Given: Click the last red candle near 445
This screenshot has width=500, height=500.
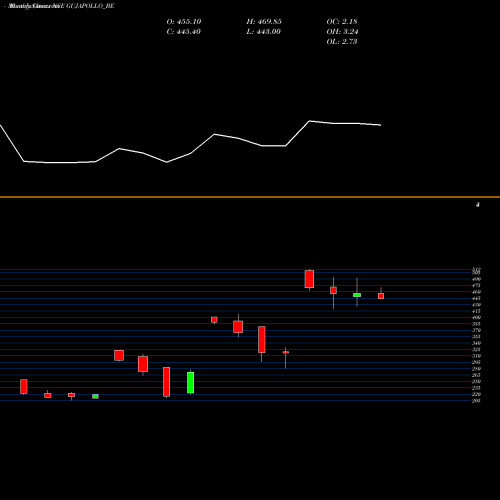Looking at the screenshot, I should [x=381, y=296].
